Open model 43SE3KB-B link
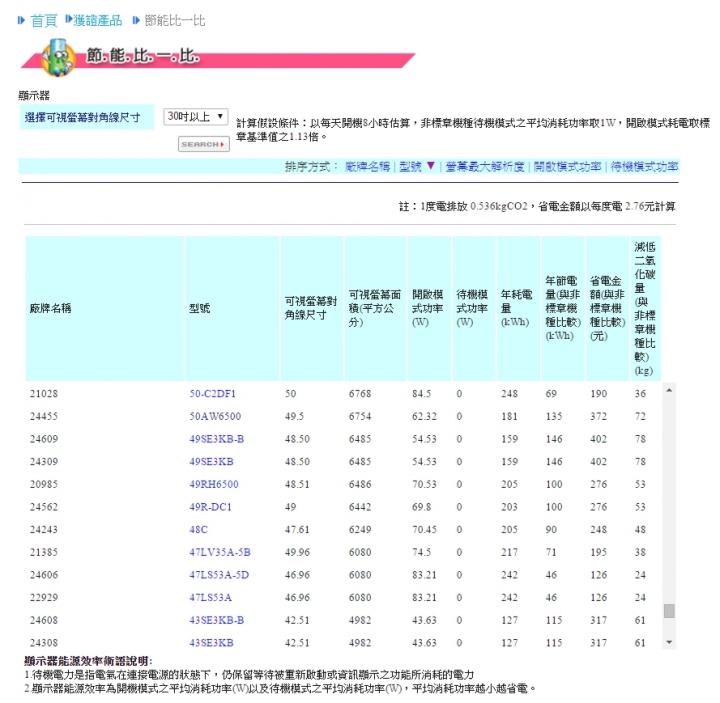This screenshot has width=720, height=703. click(x=216, y=620)
